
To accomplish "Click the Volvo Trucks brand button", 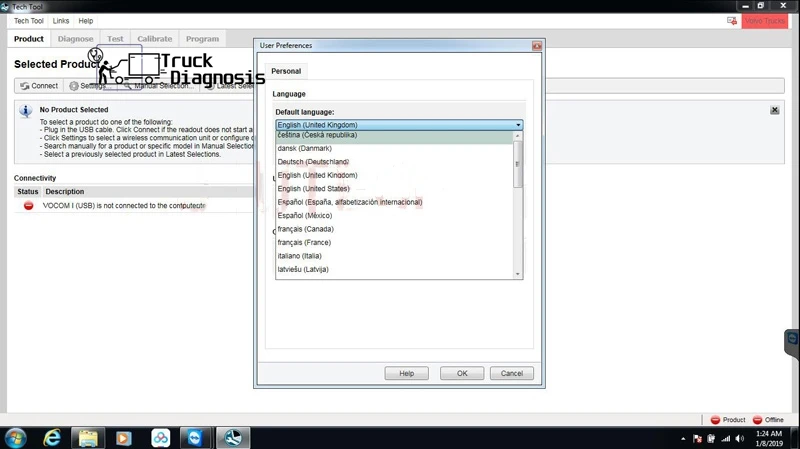I will point(764,21).
